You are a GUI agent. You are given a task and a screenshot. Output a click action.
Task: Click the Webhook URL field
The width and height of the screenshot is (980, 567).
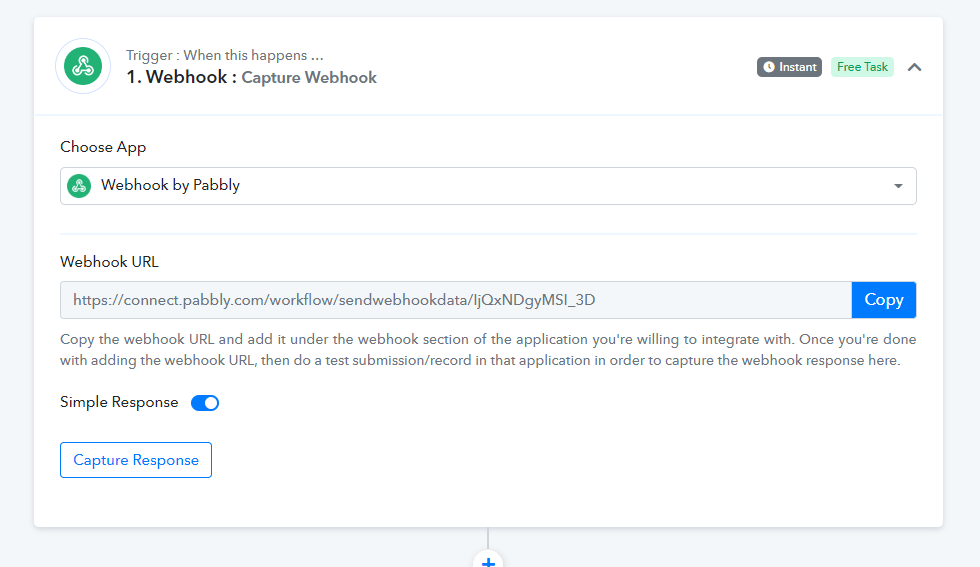[456, 300]
